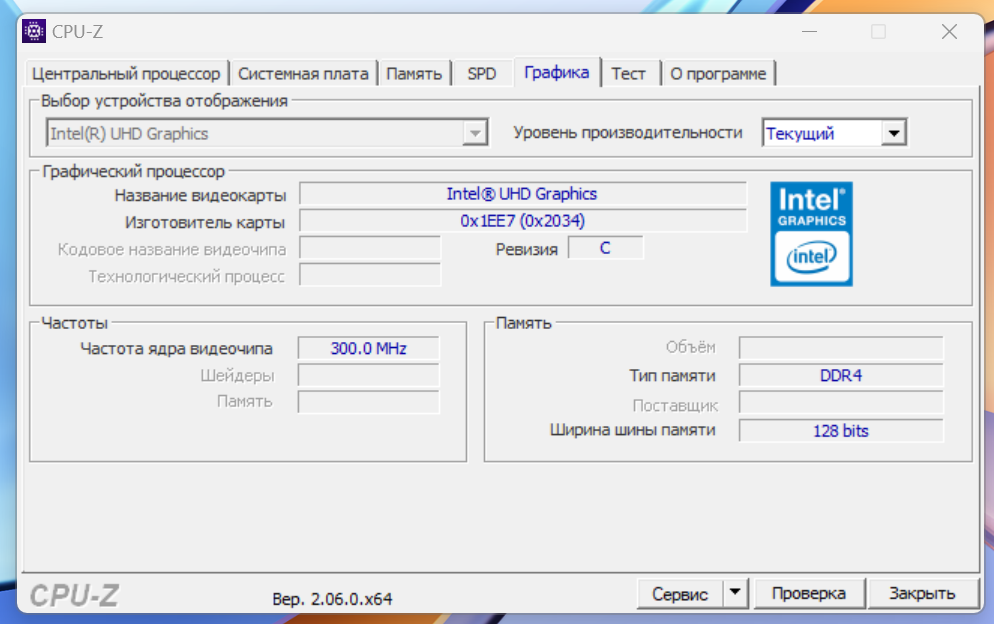Minimize the CPU-Z window

[810, 32]
